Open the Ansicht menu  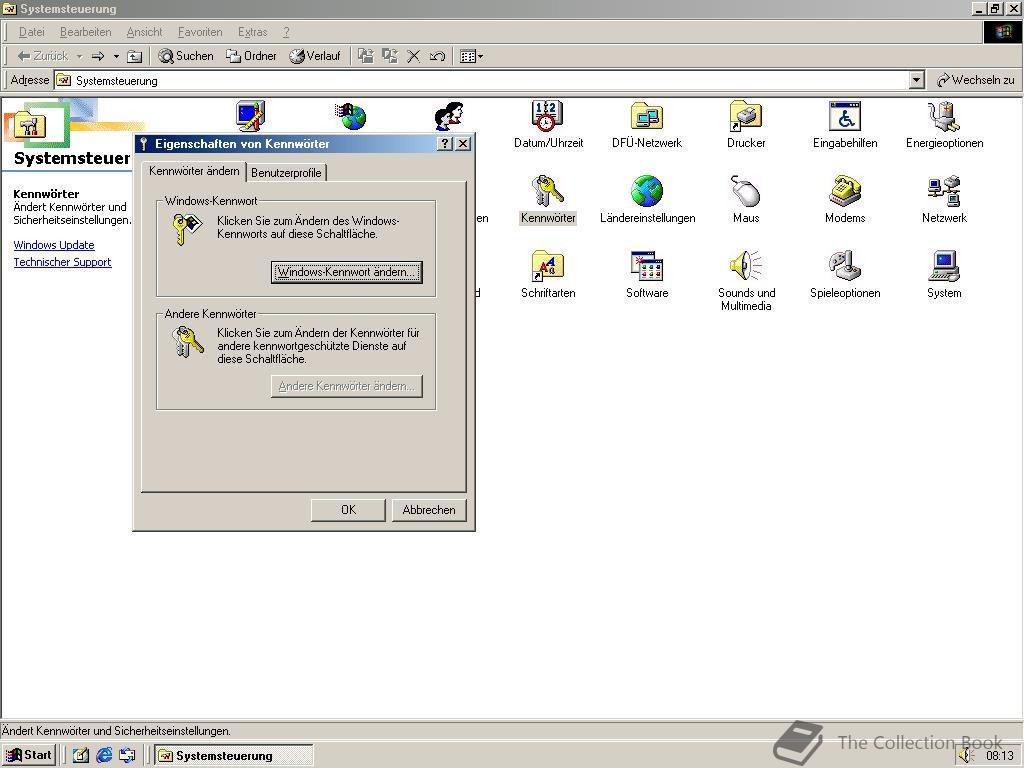(144, 32)
